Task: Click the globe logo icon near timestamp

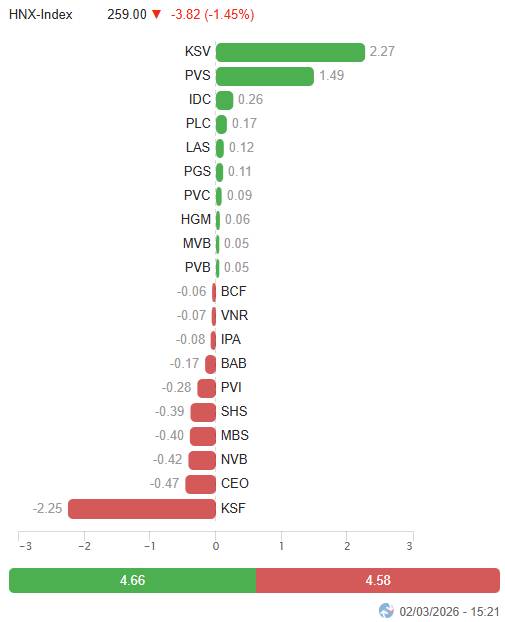Action: (x=386, y=611)
